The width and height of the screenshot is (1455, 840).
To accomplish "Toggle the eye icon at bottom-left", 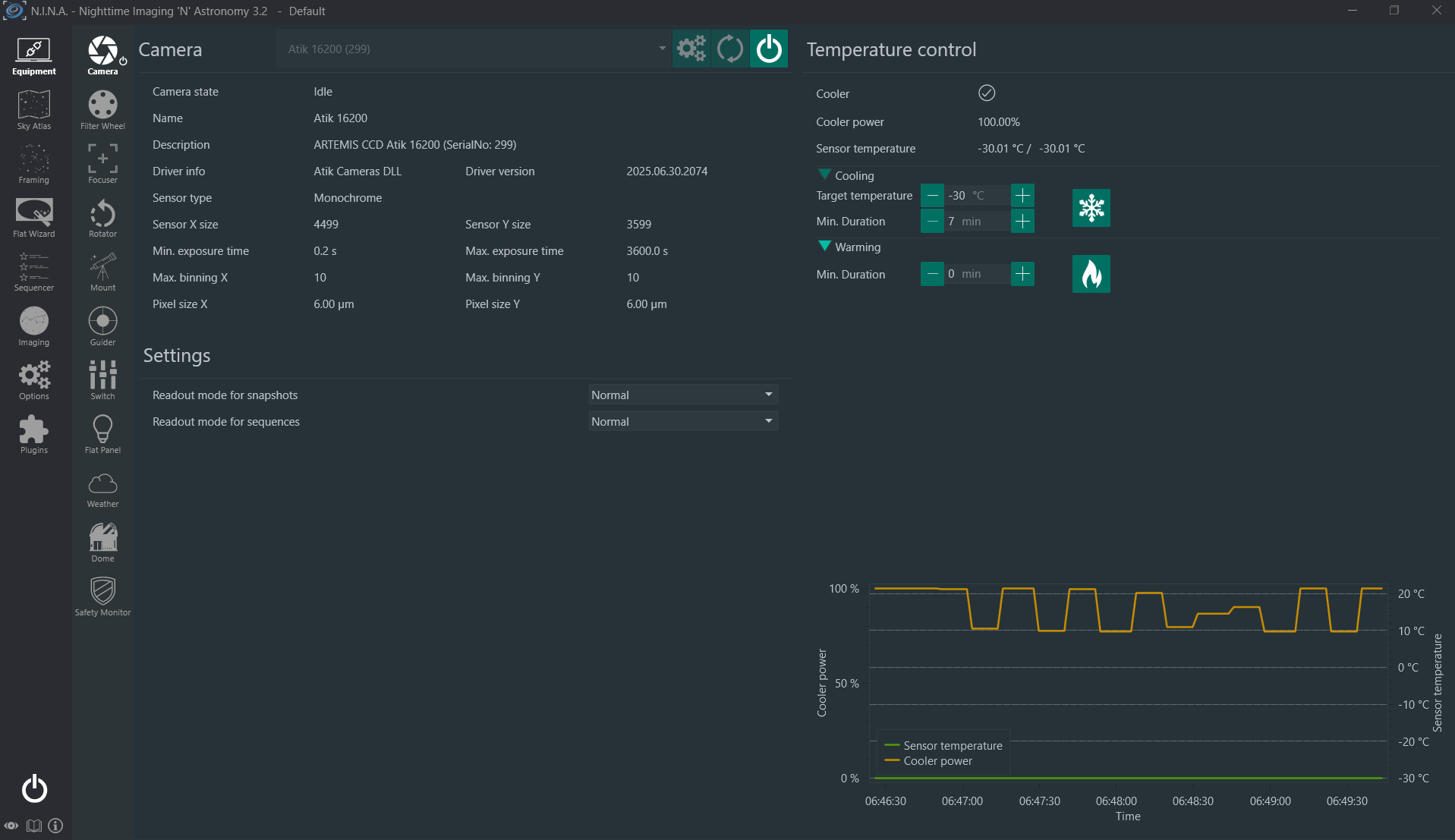I will tap(11, 826).
